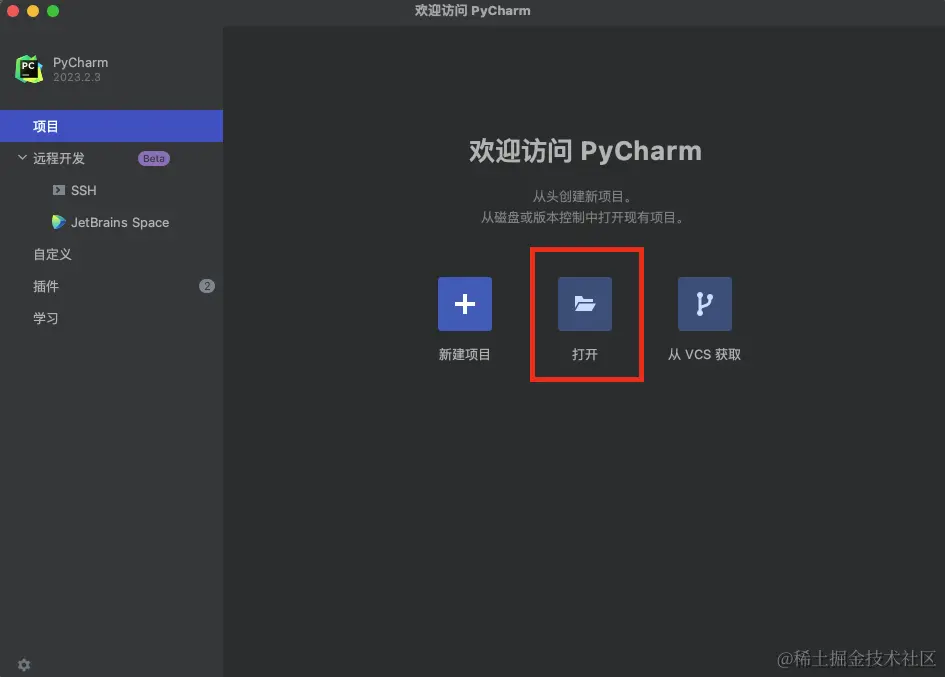Open the 自定义 section
The height and width of the screenshot is (677, 945).
(x=111, y=254)
